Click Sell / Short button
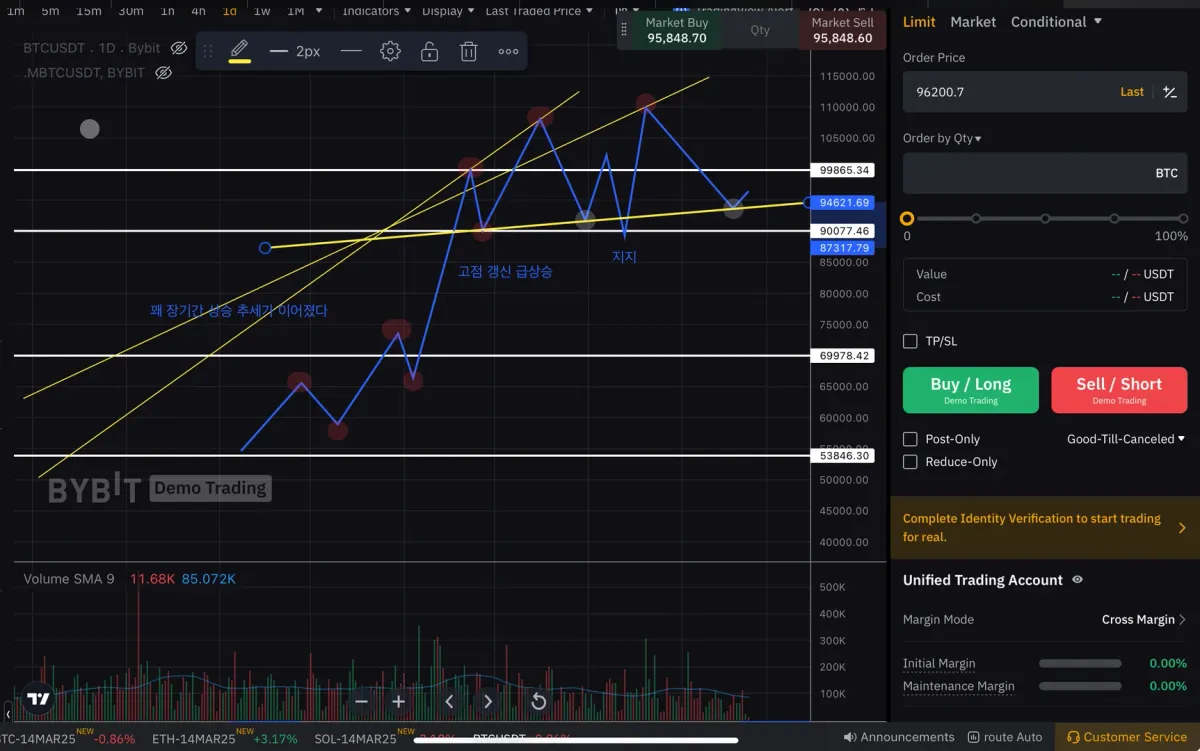The width and height of the screenshot is (1200, 751). (x=1119, y=390)
